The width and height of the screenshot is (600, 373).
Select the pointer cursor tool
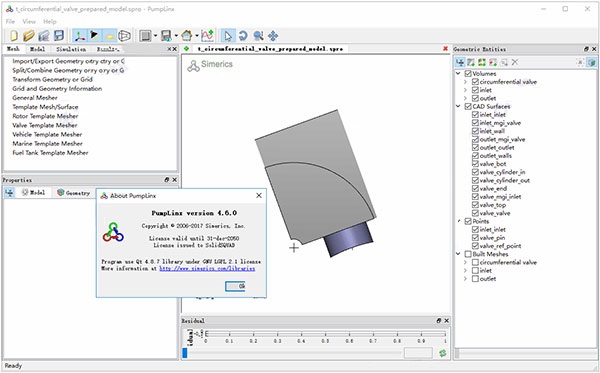[228, 36]
